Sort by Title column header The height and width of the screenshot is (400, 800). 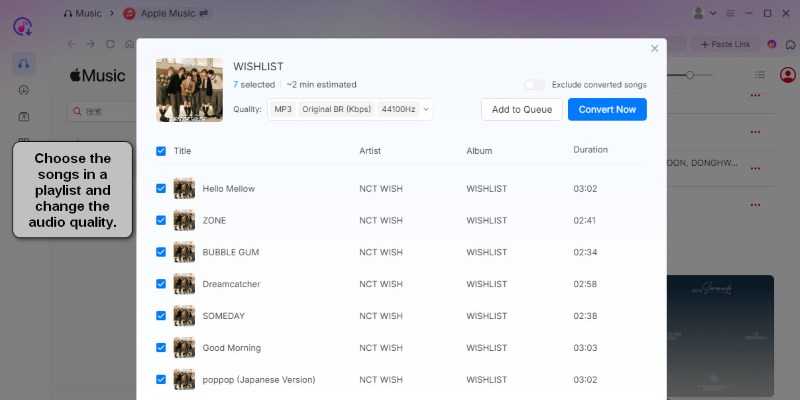(182, 151)
